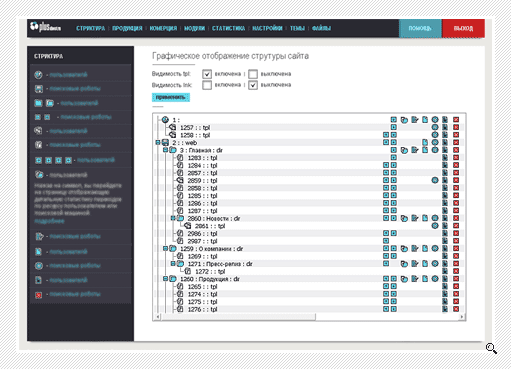This screenshot has height=369, width=511.
Task: Delete row 1258 using the red X
Action: click(456, 135)
